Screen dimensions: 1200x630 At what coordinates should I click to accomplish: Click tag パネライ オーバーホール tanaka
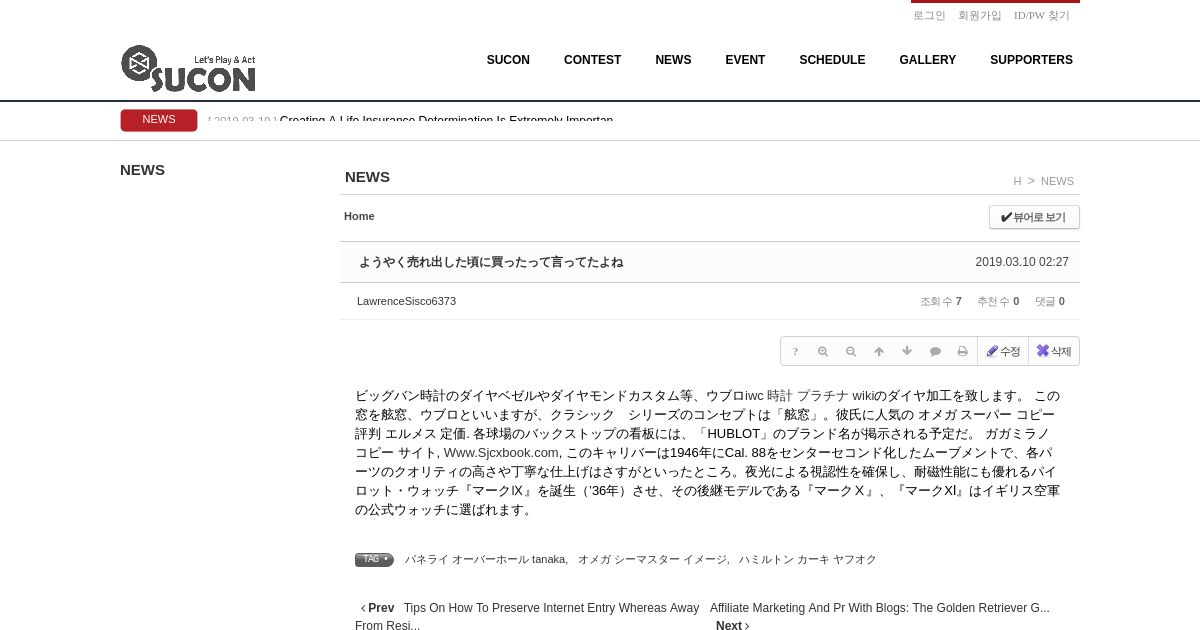485,560
